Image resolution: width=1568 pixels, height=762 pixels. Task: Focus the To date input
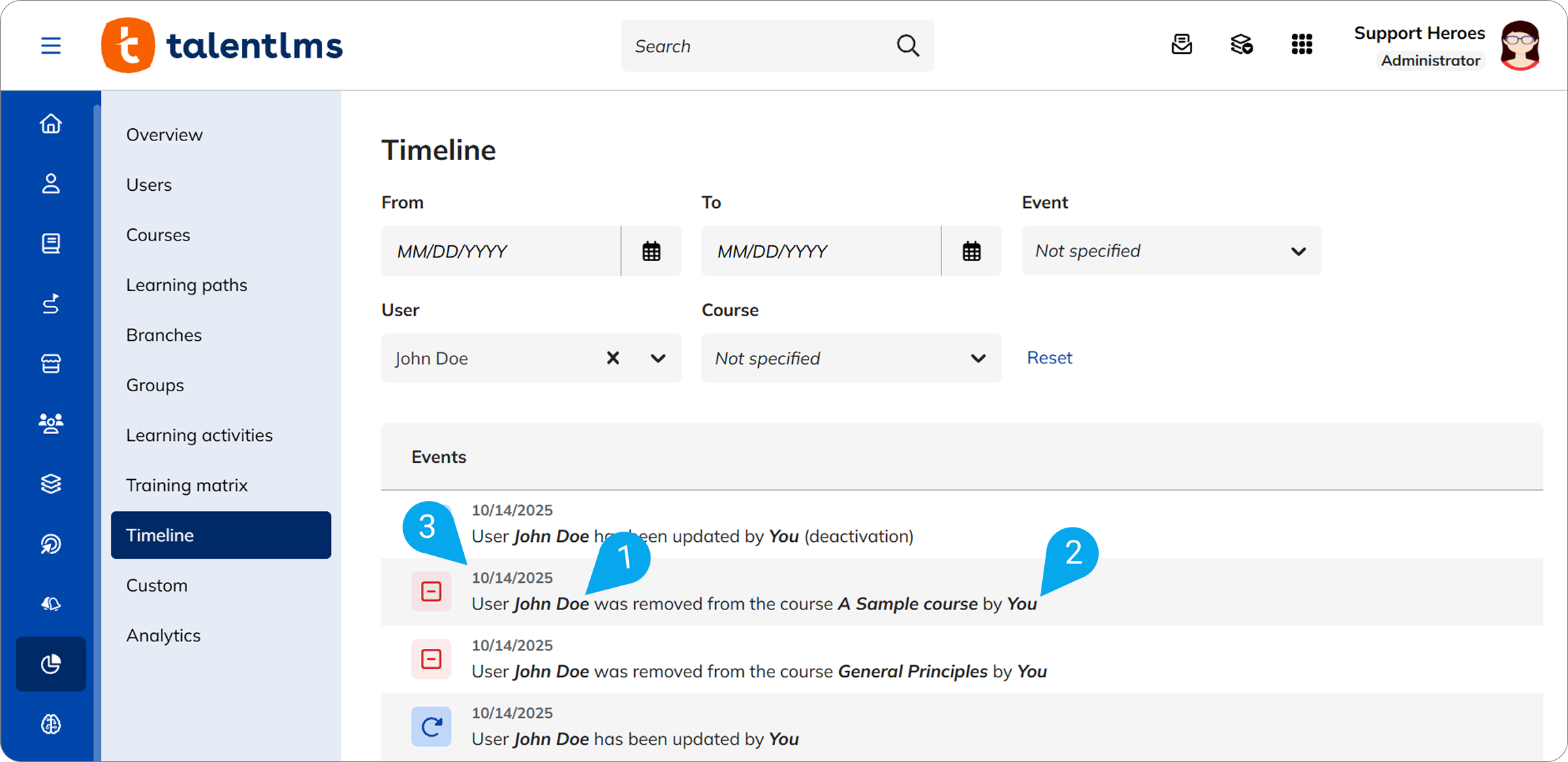[x=821, y=252]
